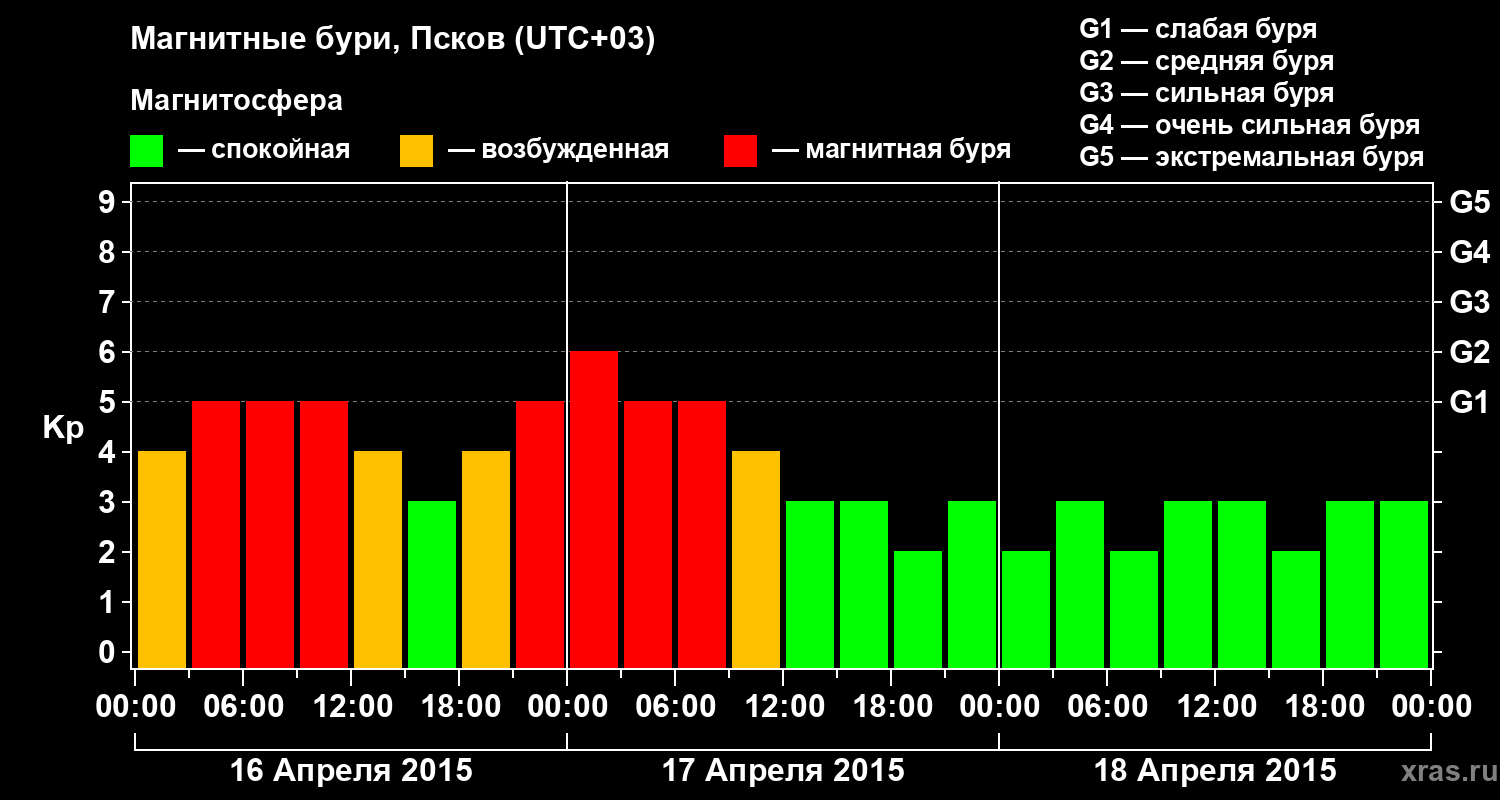Click the 'G1' label on the right axis
Image resolution: width=1500 pixels, height=800 pixels.
[x=1470, y=402]
